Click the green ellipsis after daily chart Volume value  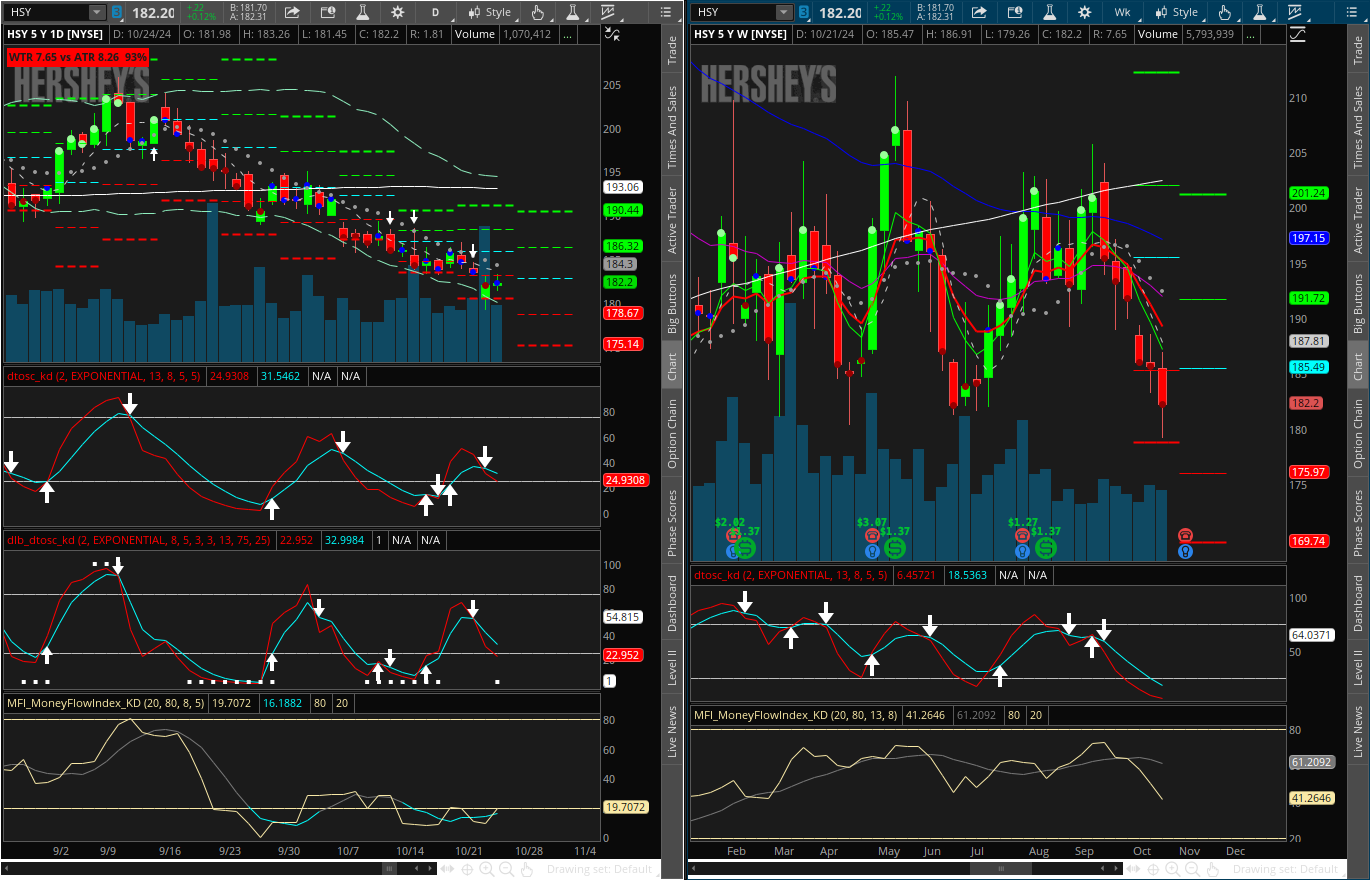[567, 33]
